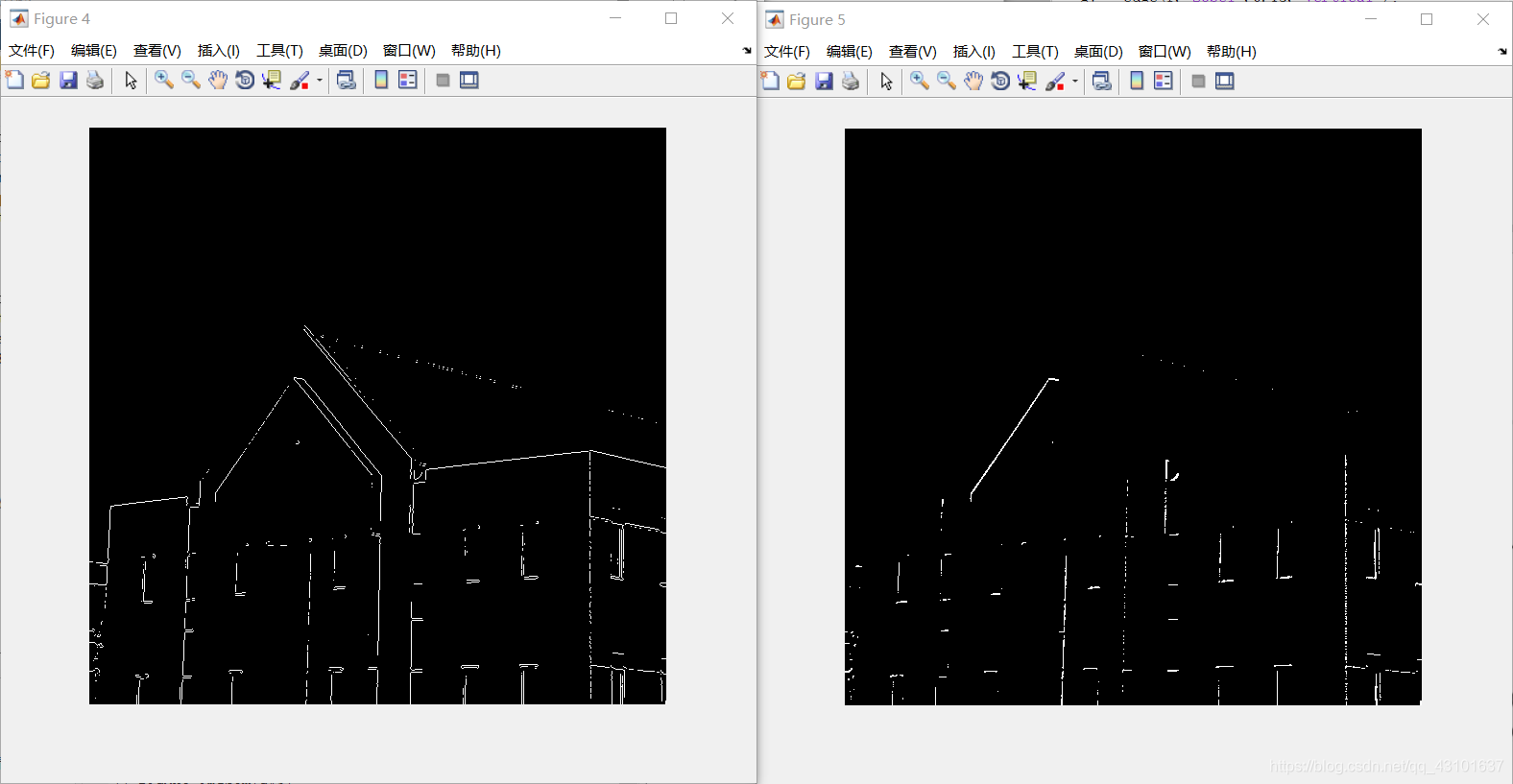1513x784 pixels.
Task: Open 工具(T) menu in Figure 5
Action: tap(1035, 52)
